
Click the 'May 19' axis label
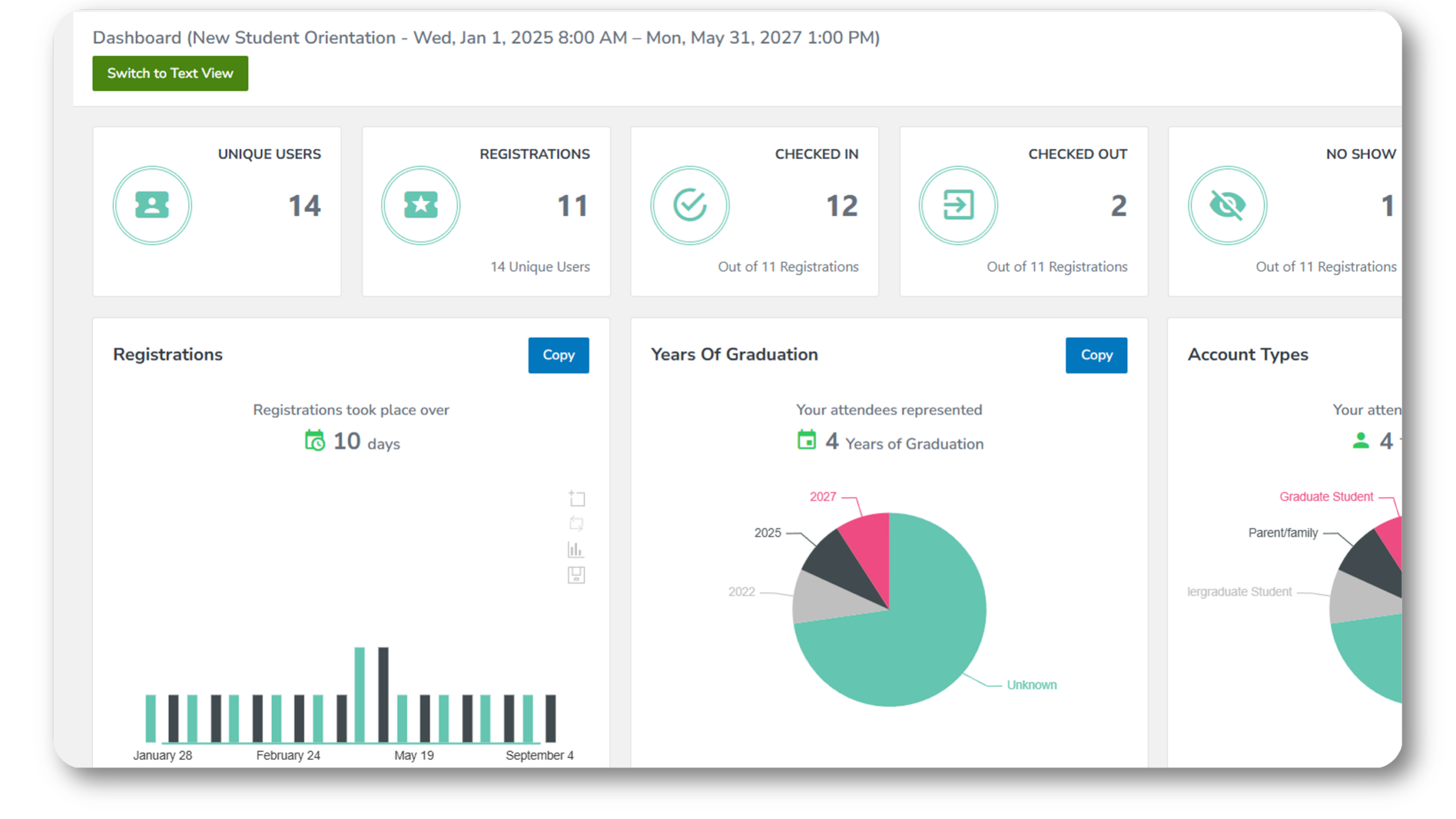pyautogui.click(x=414, y=755)
